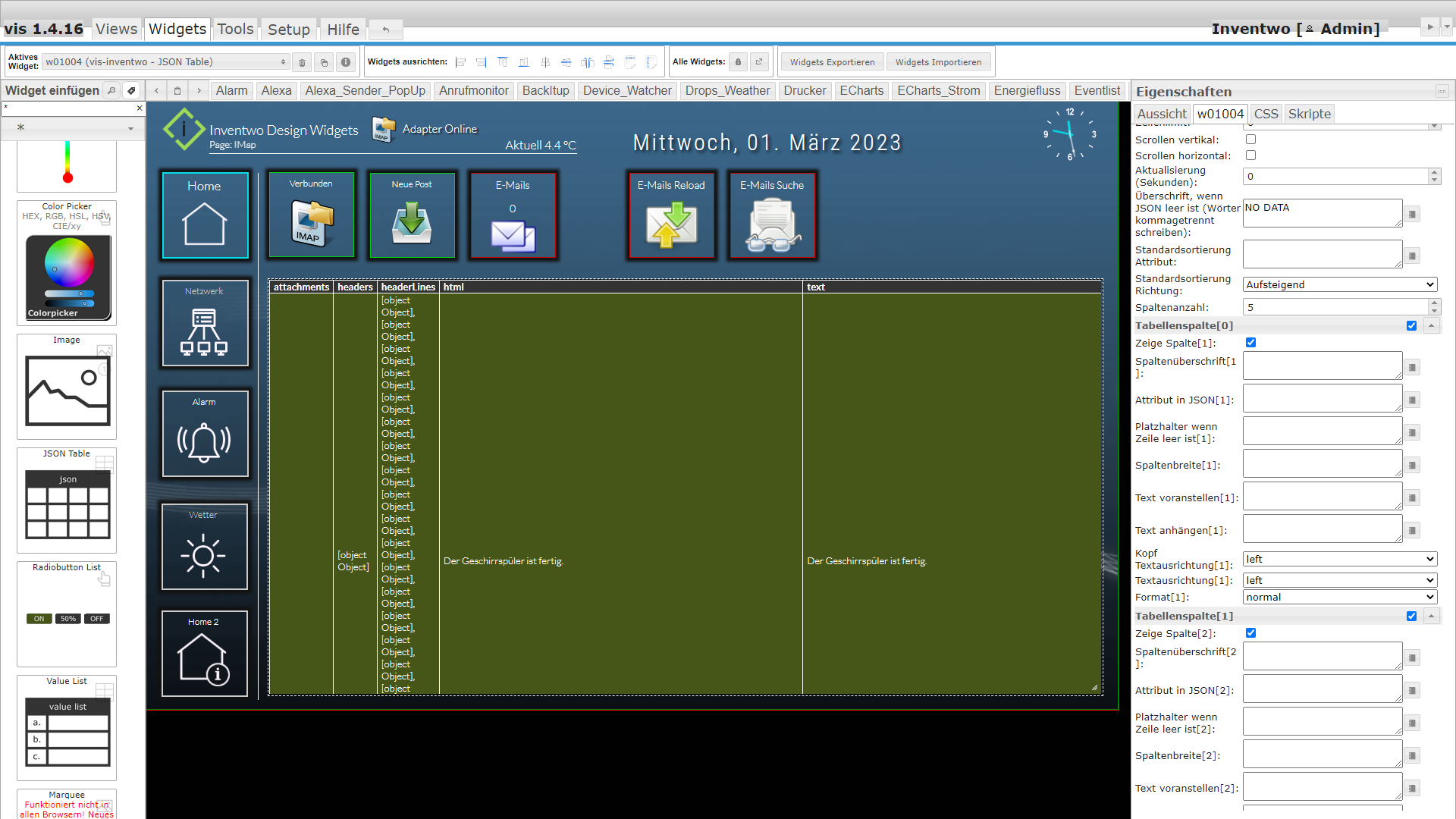Click the E-Mails Reload tile
Image resolution: width=1456 pixels, height=819 pixels.
[671, 215]
